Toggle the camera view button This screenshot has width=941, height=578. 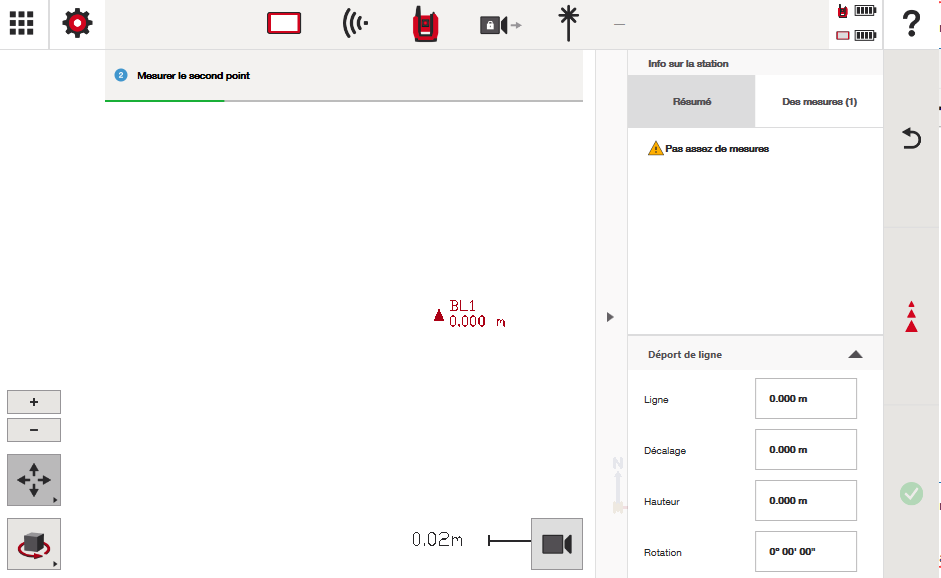[556, 543]
